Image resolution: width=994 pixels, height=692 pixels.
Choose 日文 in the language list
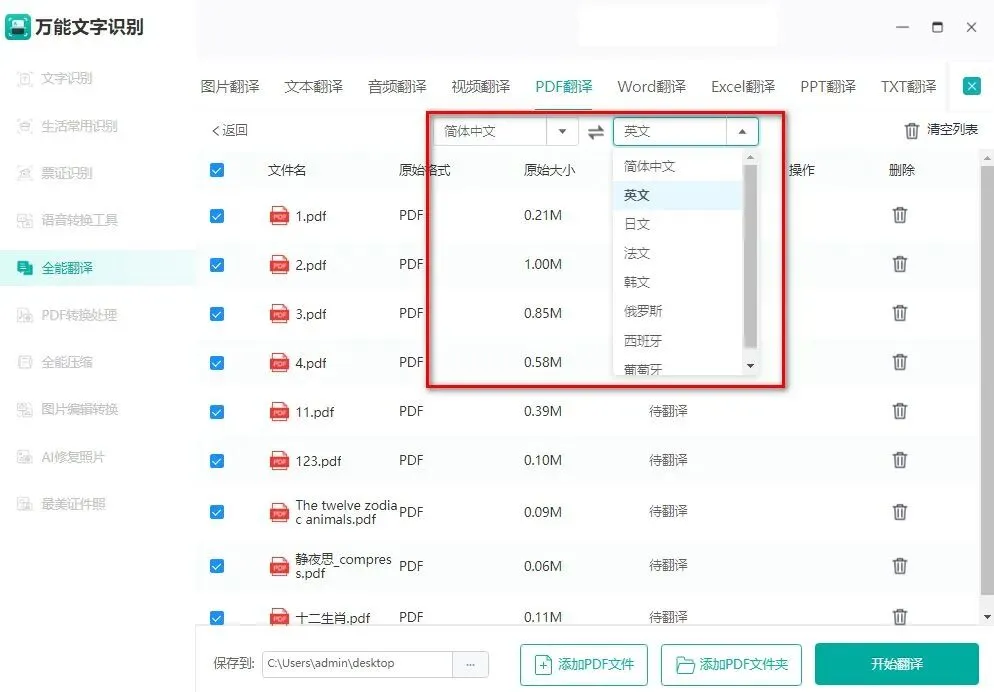click(677, 224)
